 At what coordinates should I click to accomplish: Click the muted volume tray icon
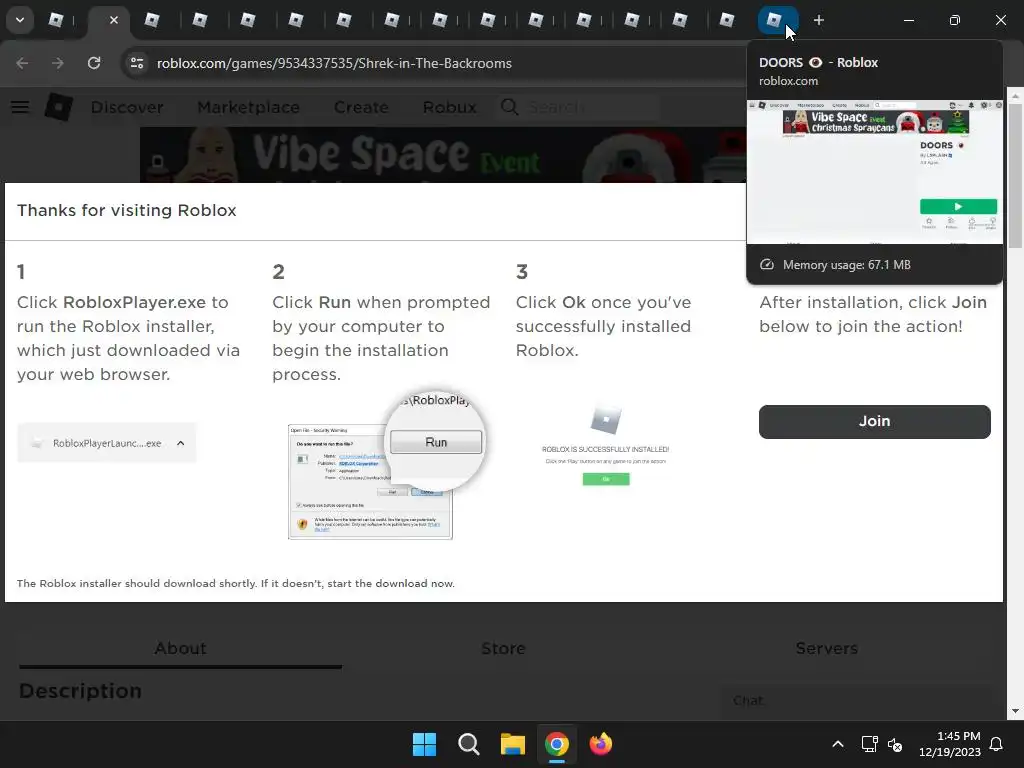tap(895, 744)
